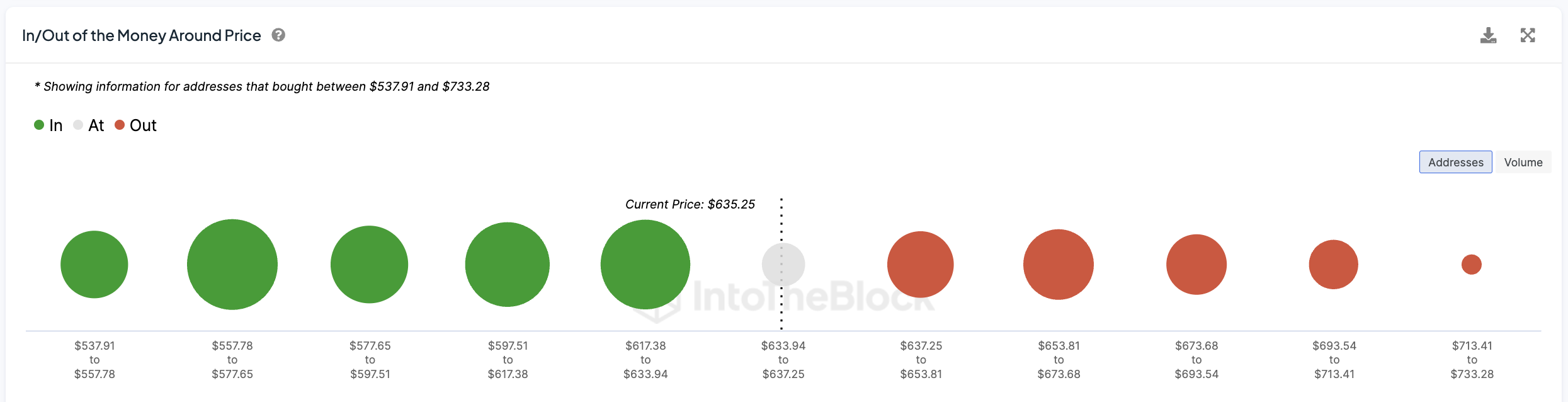Screen dimensions: 1568x402
Task: Toggle the gray At legend dot
Action: (x=78, y=125)
